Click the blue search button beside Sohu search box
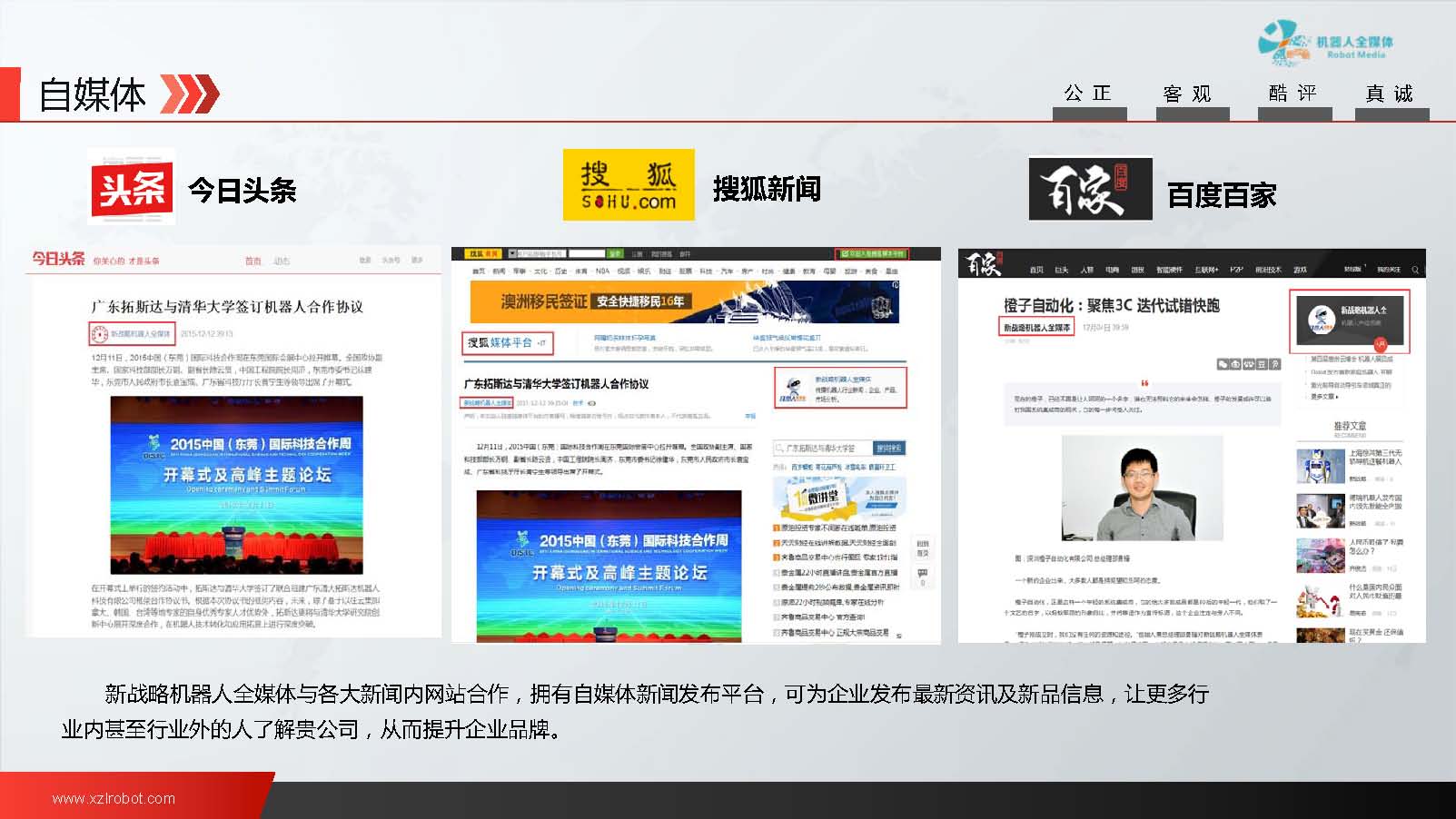1456x819 pixels. point(888,449)
